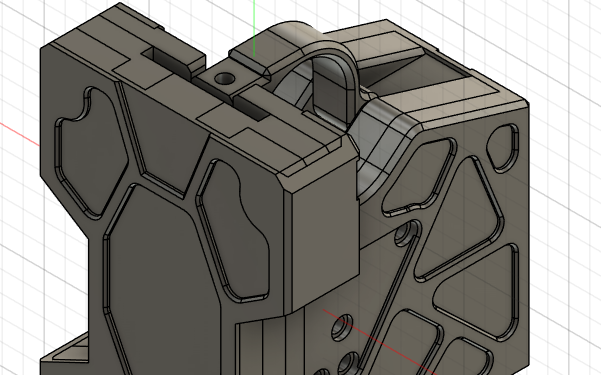Click the V-shaped pocket on left face
The image size is (601, 375).
click(163, 134)
